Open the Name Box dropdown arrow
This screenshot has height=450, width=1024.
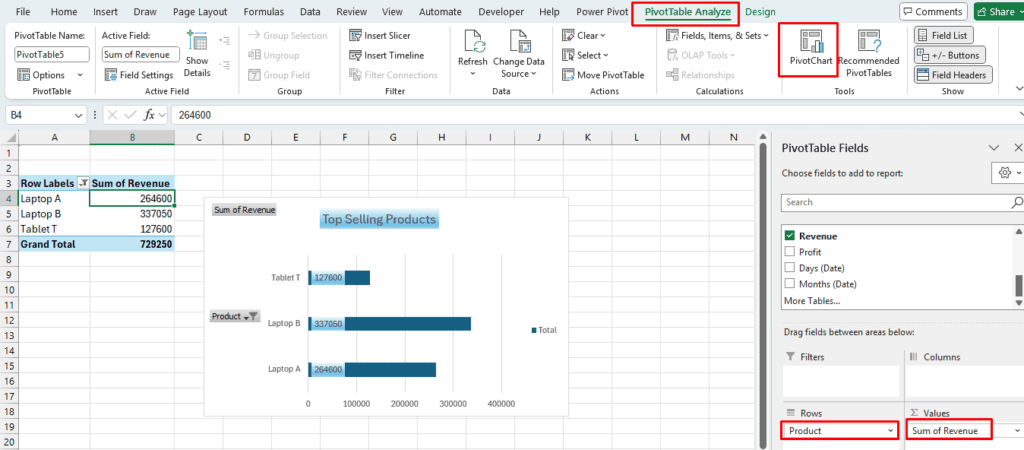coord(79,115)
